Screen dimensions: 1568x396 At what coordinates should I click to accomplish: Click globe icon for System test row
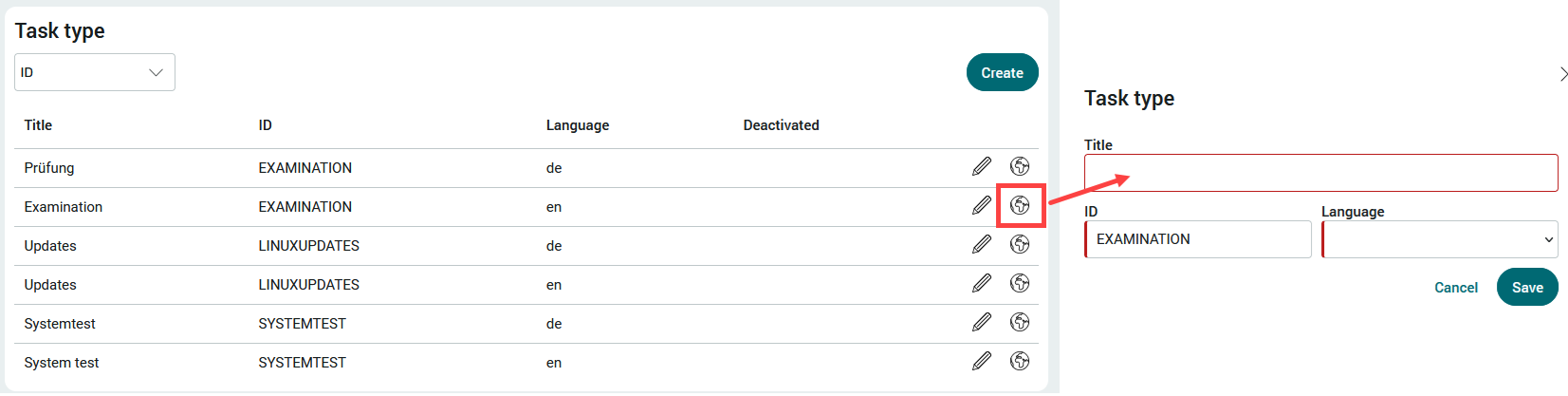point(1020,362)
